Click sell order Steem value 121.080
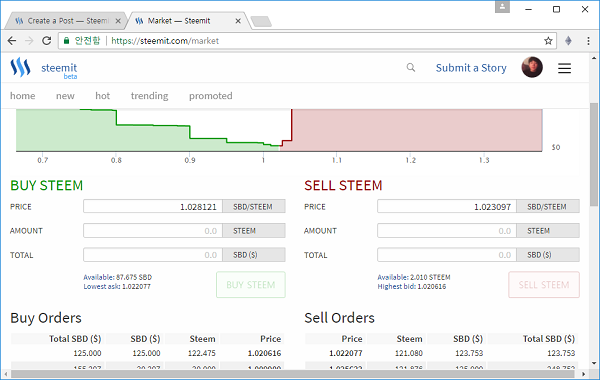The image size is (600, 380). [409, 353]
